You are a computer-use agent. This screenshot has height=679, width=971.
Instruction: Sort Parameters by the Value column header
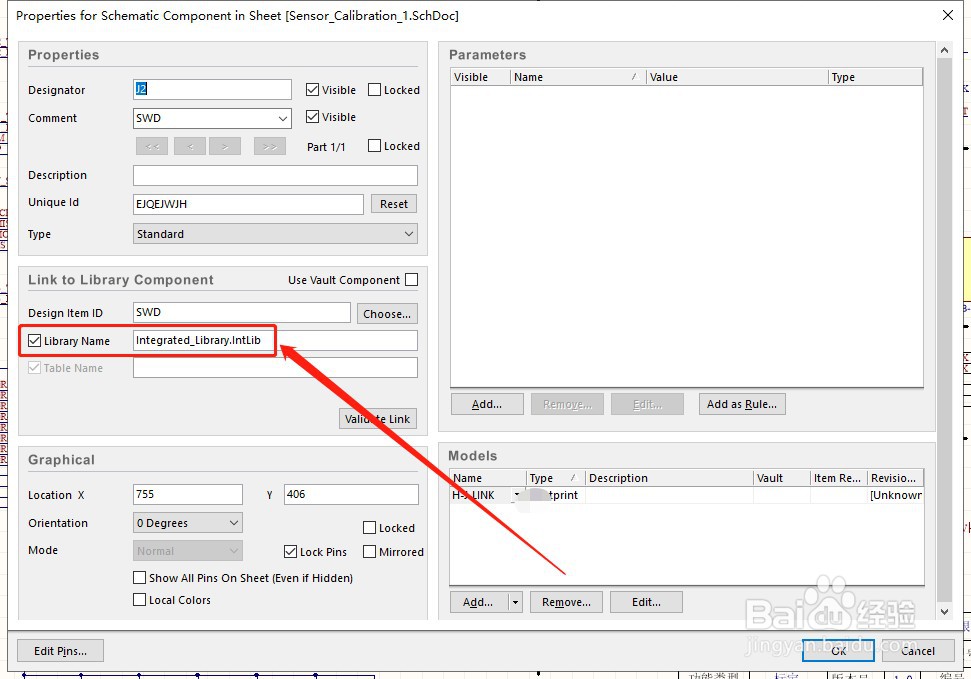737,77
